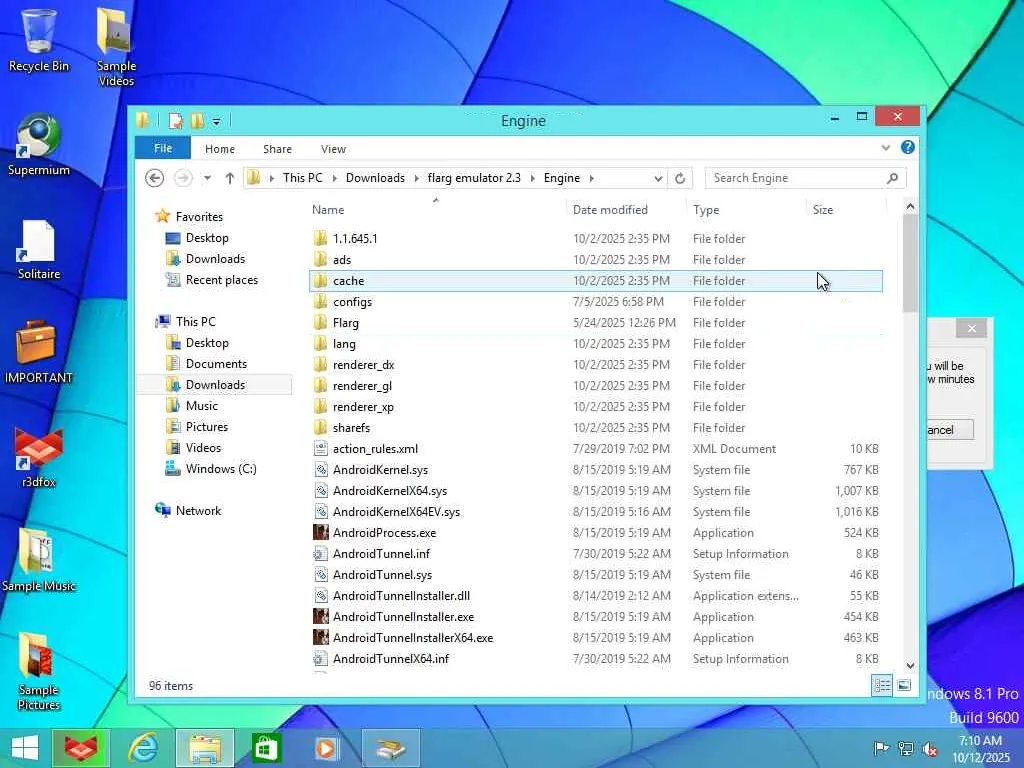The height and width of the screenshot is (768, 1024).
Task: Open the Windows Store taskbar icon
Action: point(266,748)
